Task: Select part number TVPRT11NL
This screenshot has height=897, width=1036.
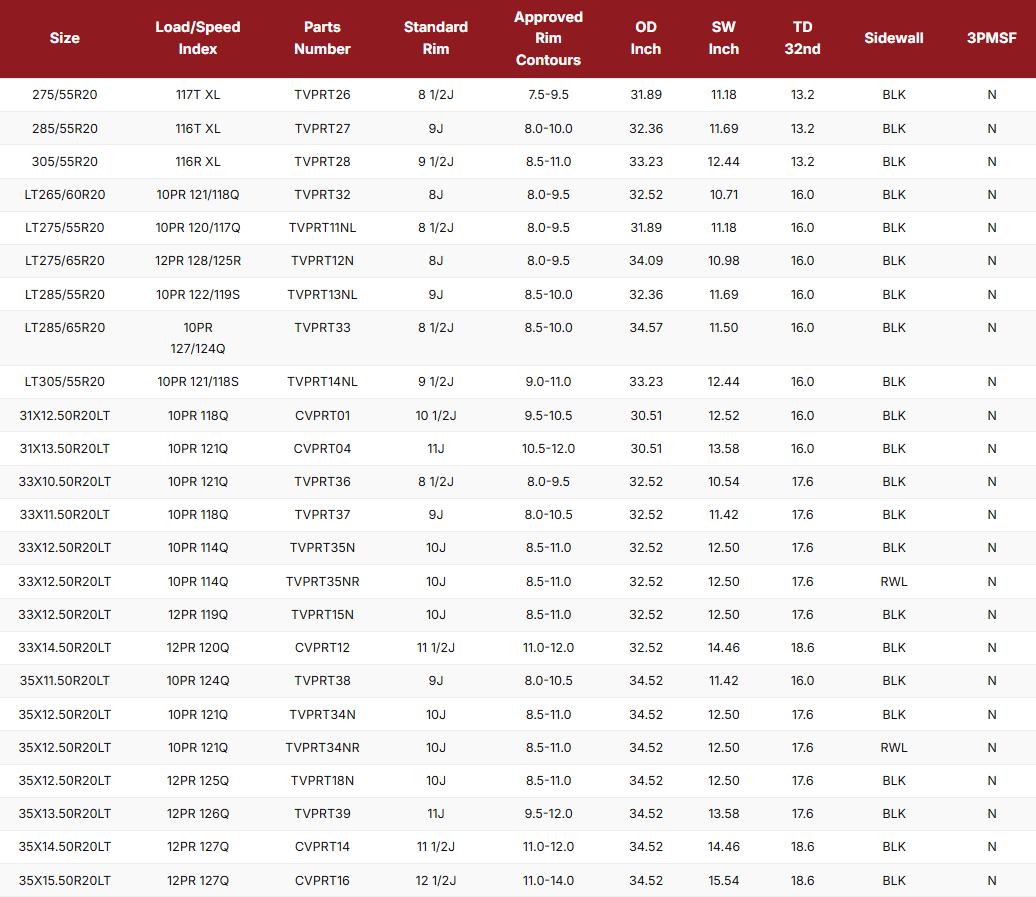Action: 322,228
